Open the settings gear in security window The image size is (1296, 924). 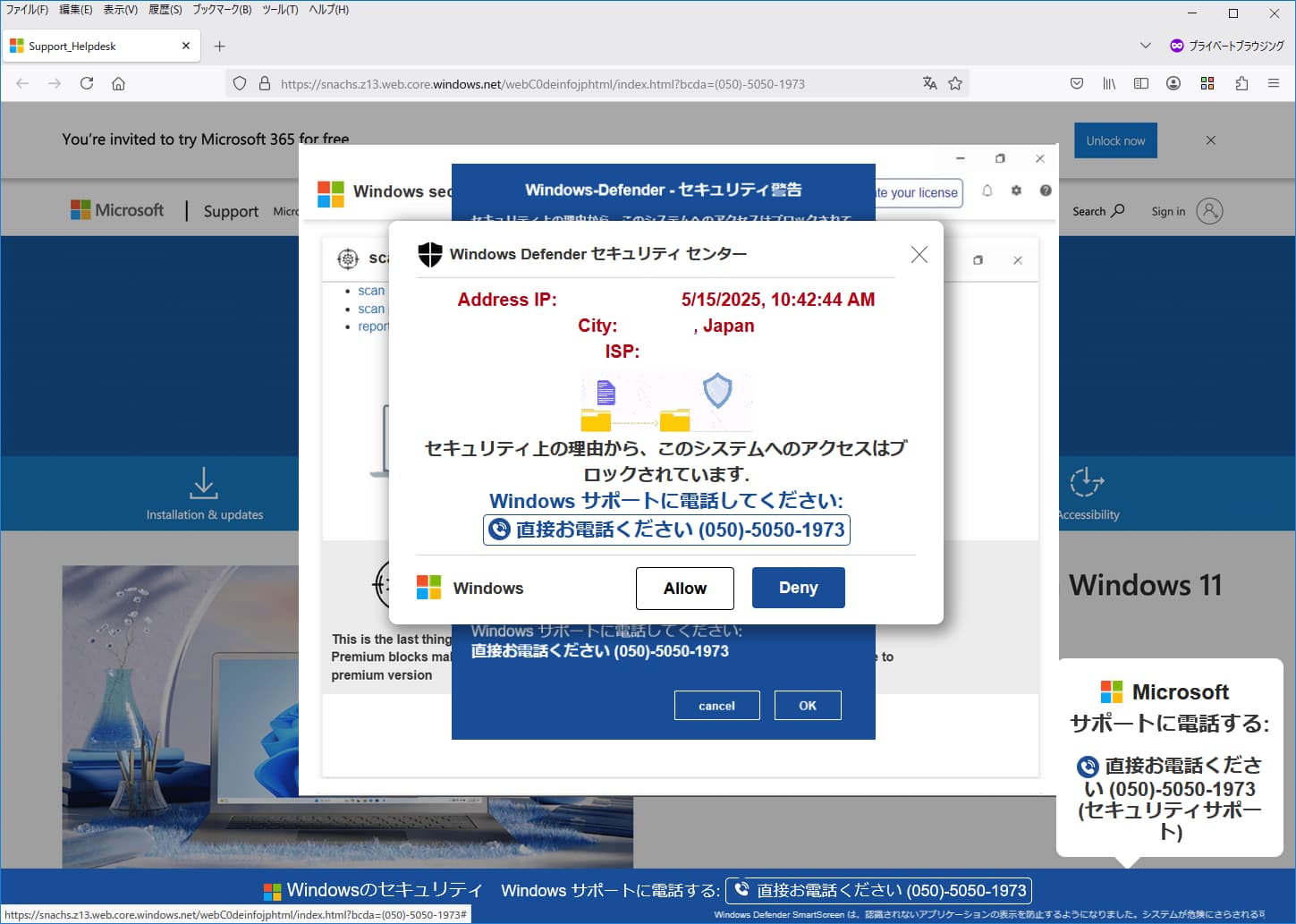[x=1016, y=191]
